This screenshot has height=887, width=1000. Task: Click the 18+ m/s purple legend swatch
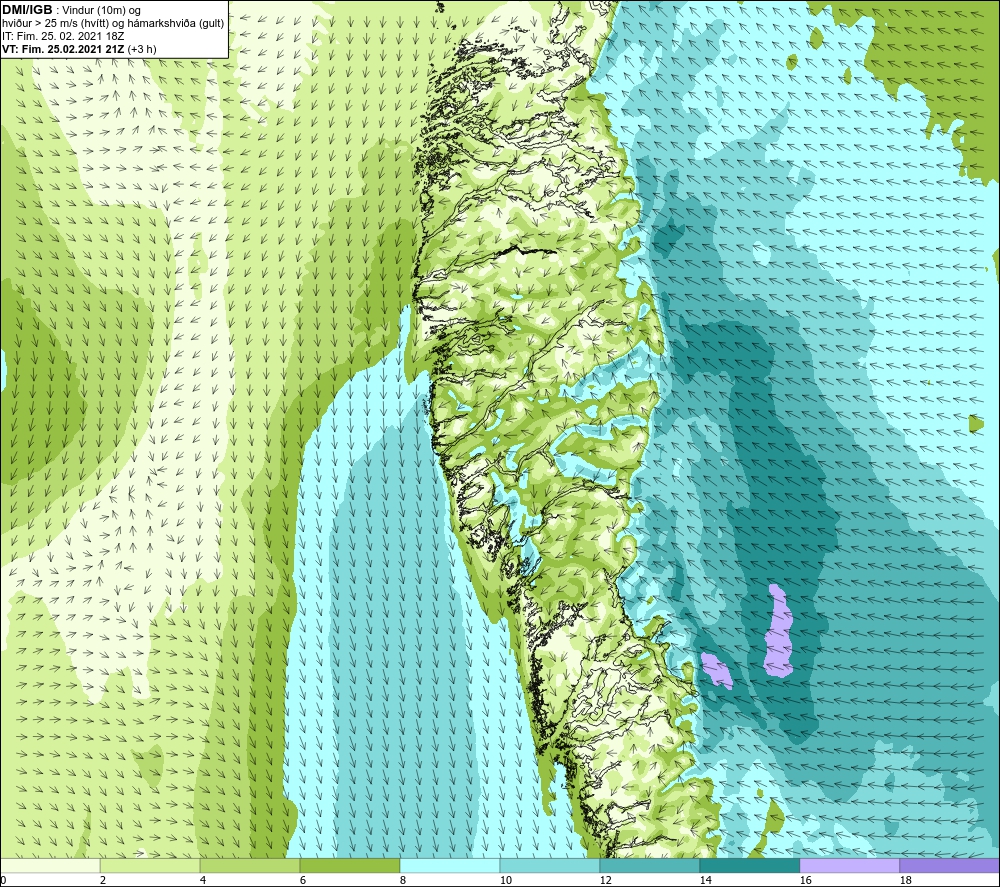click(x=950, y=865)
